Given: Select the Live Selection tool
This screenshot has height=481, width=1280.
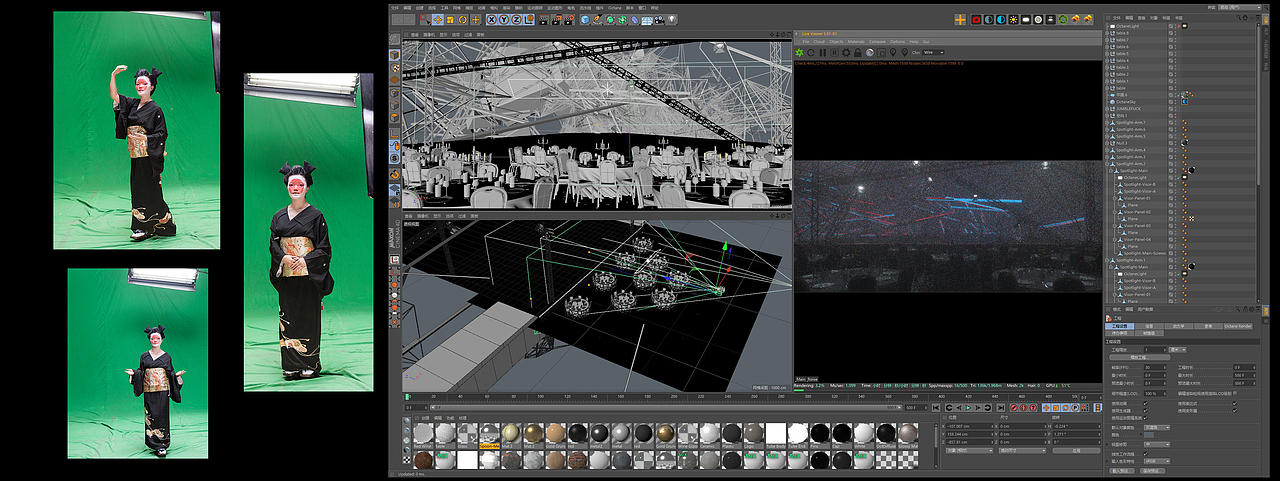Looking at the screenshot, I should tap(425, 20).
